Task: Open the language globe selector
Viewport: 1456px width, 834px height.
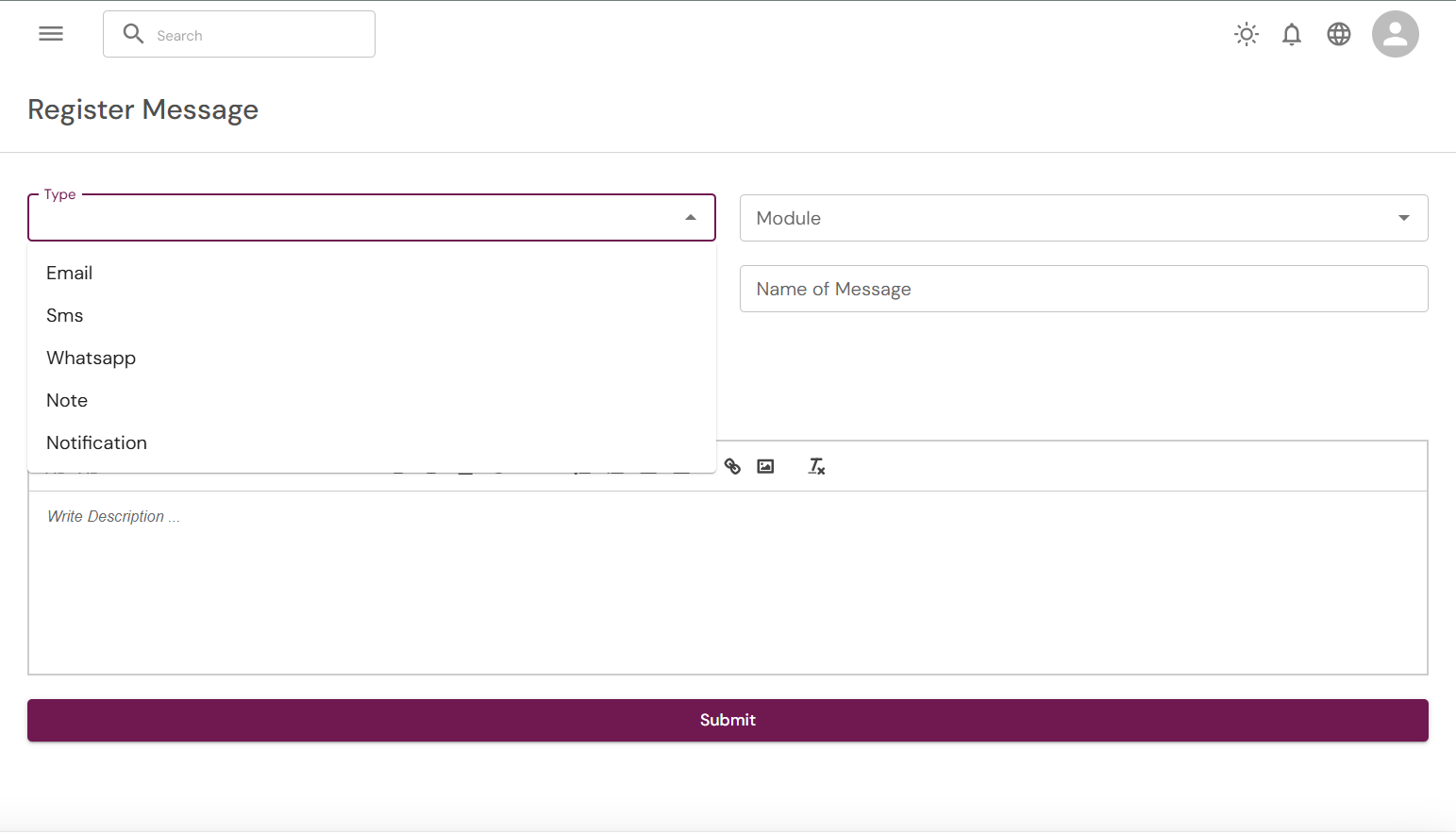Action: 1339,34
